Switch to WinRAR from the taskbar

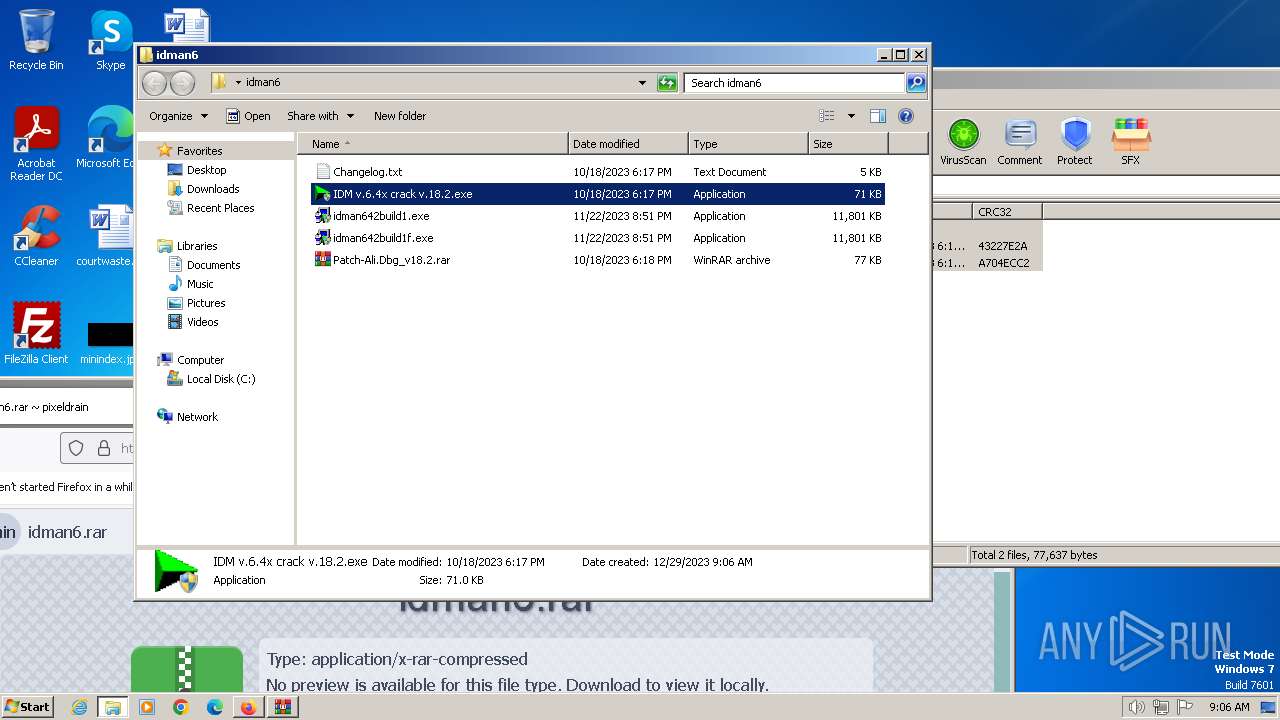coord(282,707)
